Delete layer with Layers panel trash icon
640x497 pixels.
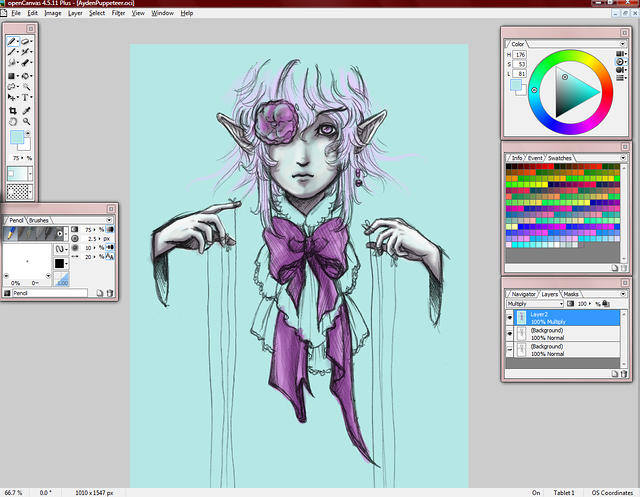[623, 373]
